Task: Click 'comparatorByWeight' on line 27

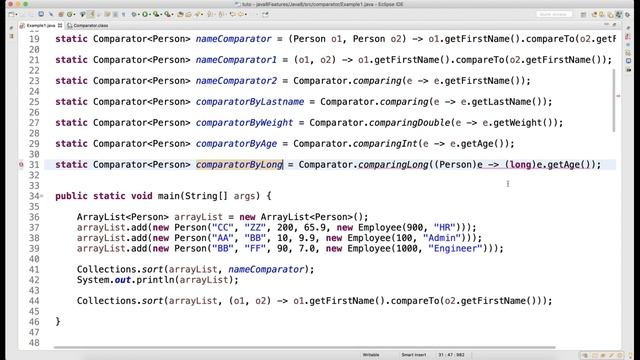Action: pos(244,122)
